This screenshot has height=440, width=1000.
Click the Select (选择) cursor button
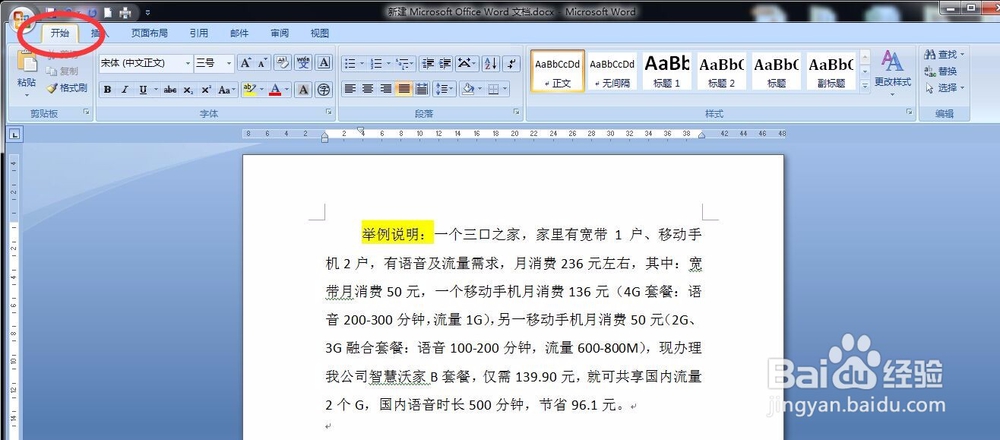(x=944, y=88)
